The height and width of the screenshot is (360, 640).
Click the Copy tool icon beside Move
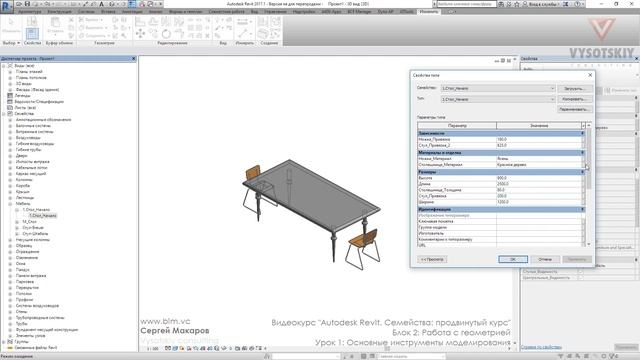pos(153,33)
